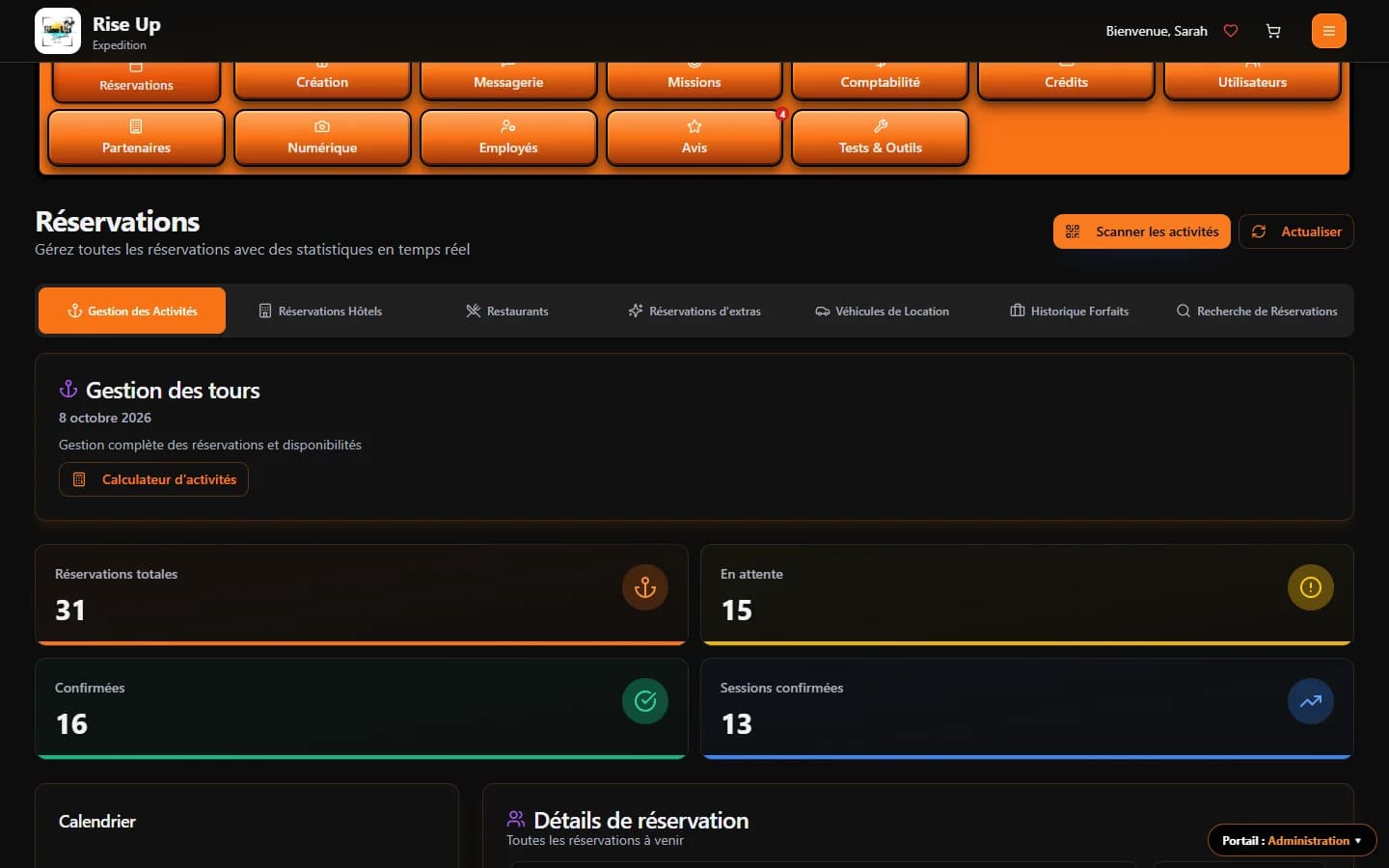Open the Calculateur d'activités tool

pyautogui.click(x=153, y=479)
